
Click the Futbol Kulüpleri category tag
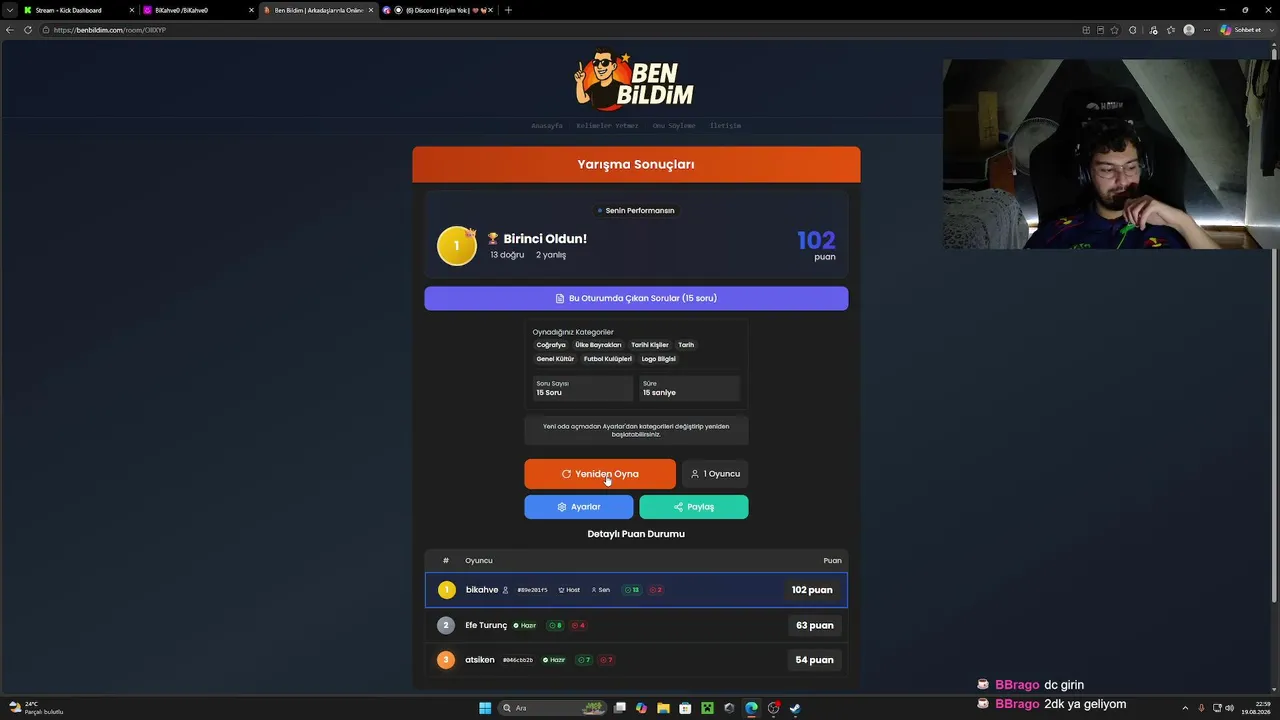(608, 359)
